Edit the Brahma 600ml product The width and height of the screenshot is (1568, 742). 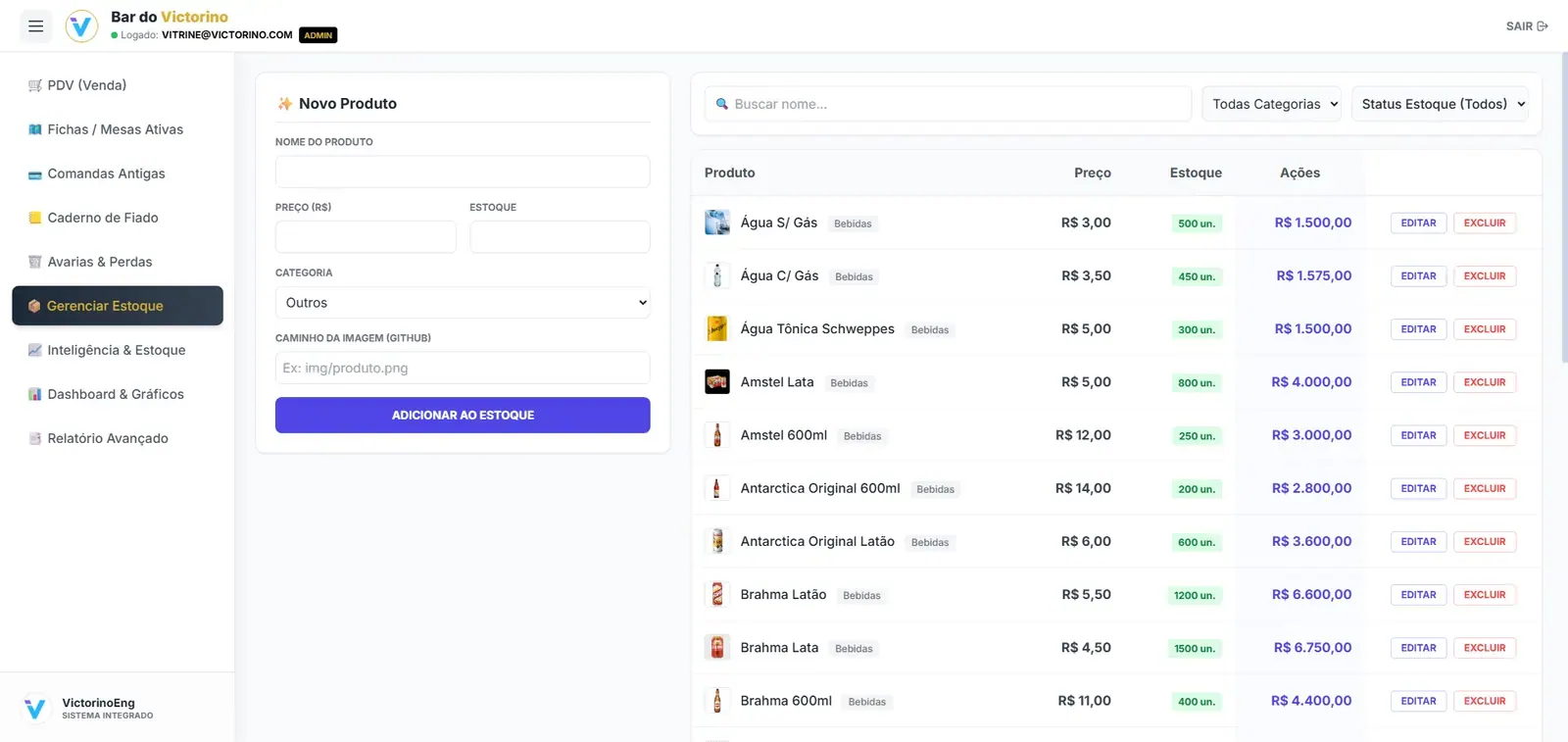tap(1418, 701)
